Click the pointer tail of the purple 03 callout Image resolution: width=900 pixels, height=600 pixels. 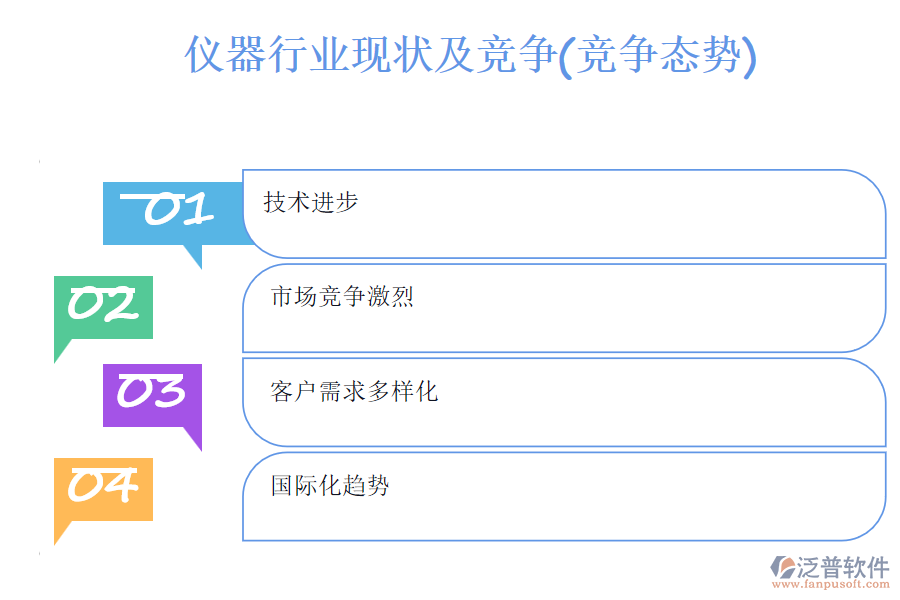point(193,438)
